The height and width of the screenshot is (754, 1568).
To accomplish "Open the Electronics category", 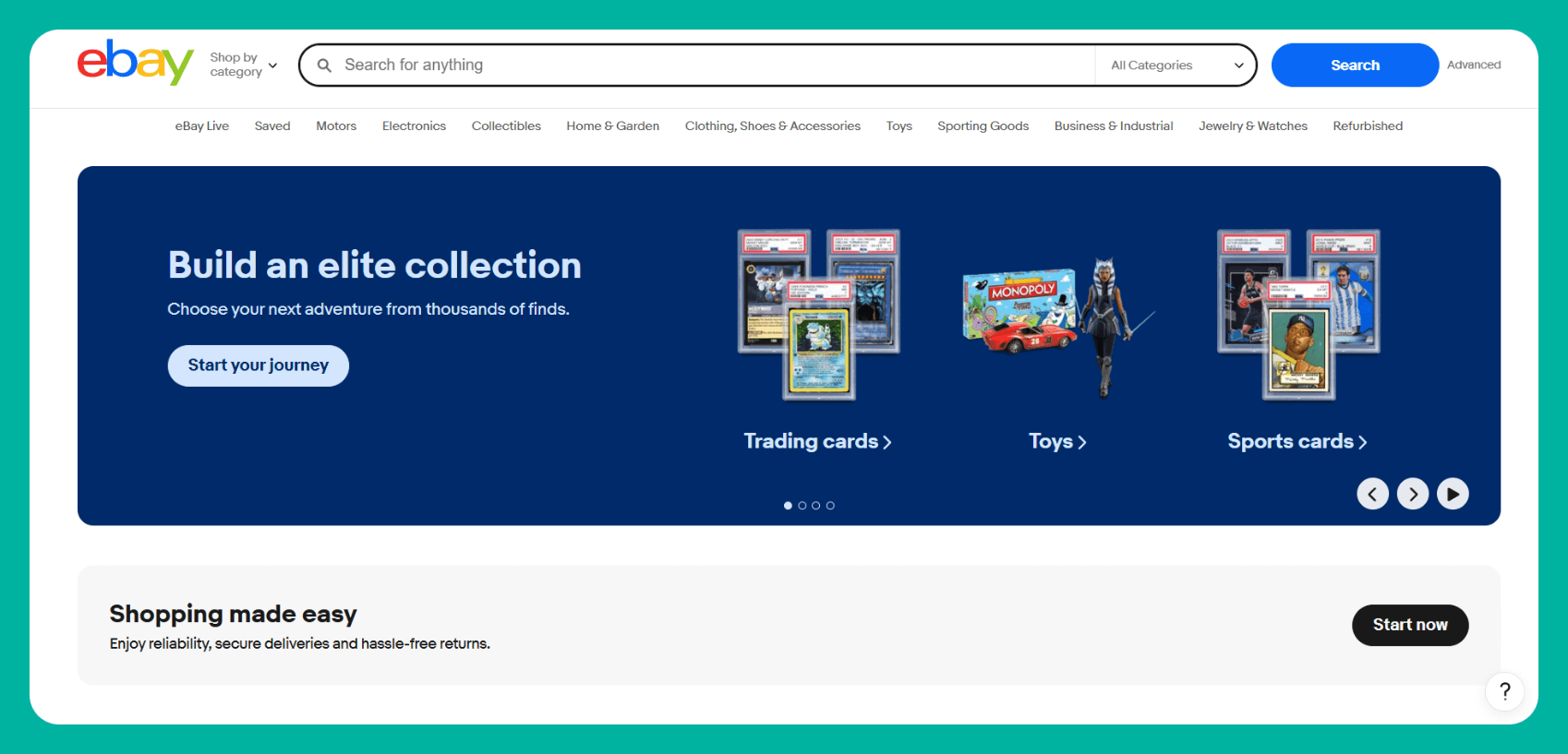I will [x=414, y=126].
